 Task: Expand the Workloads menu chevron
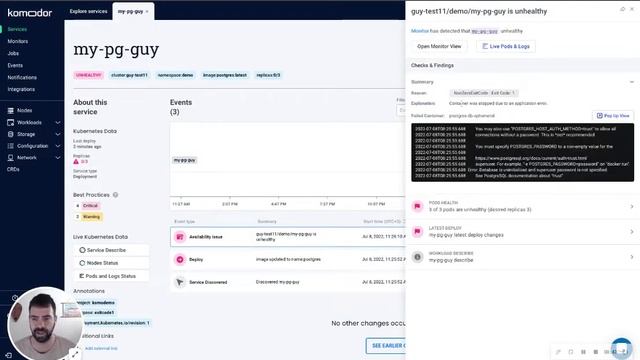[x=58, y=122]
